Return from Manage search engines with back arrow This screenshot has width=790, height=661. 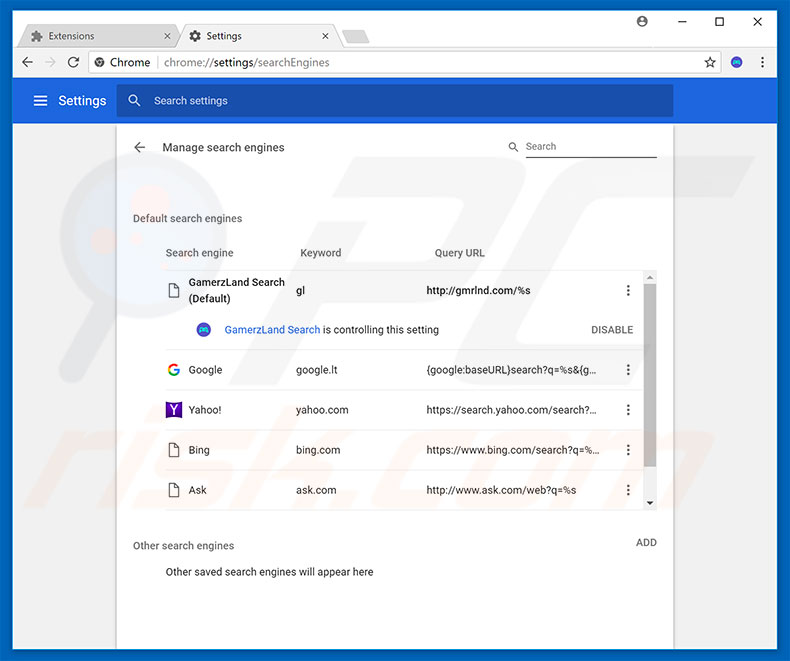click(140, 147)
